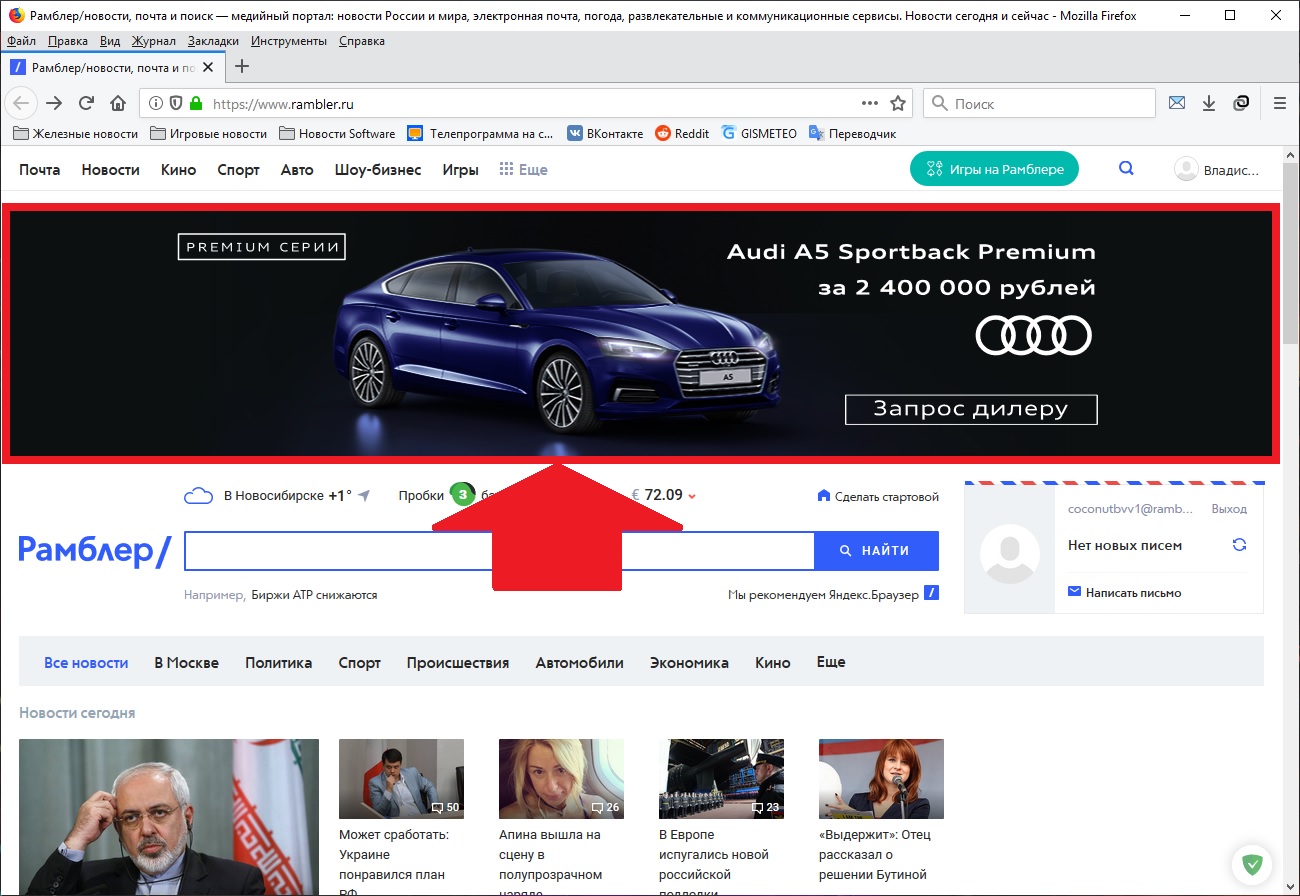Go back with the browser back arrow
The width and height of the screenshot is (1300, 896).
point(22,103)
